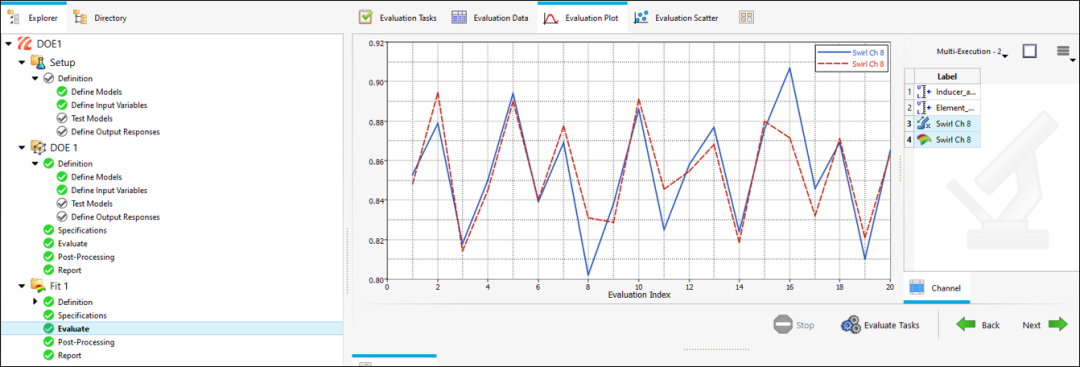Open the Evaluation Scatter tab
Screen dimensions: 1080x367
click(x=676, y=18)
